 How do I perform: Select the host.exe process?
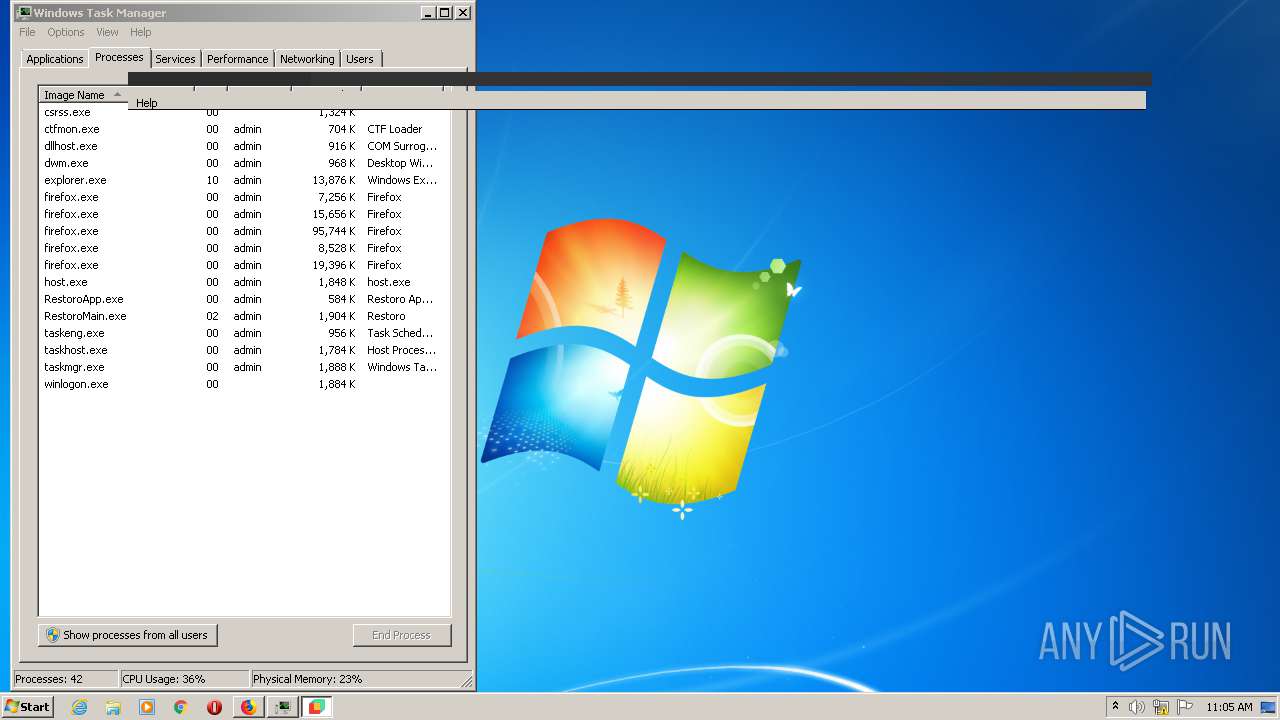coord(245,282)
